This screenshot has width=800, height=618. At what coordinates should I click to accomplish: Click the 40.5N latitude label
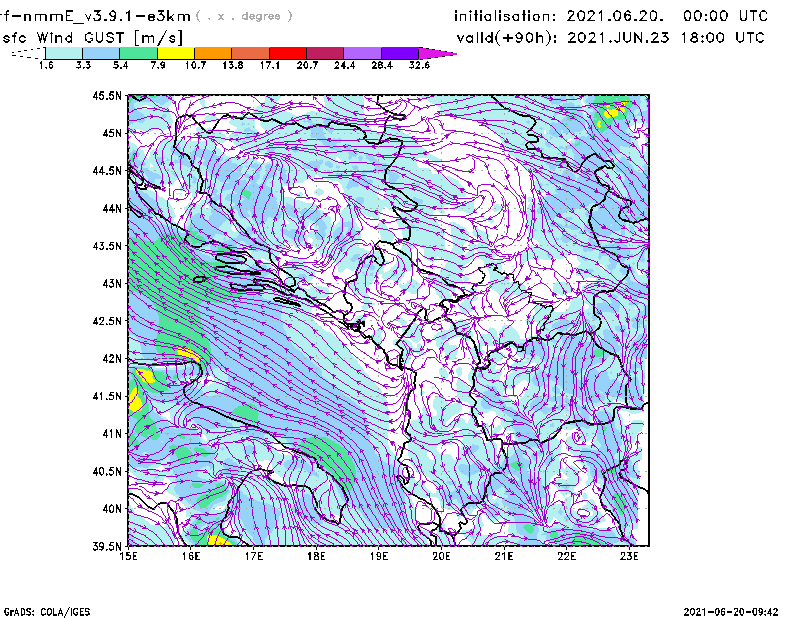[x=108, y=471]
